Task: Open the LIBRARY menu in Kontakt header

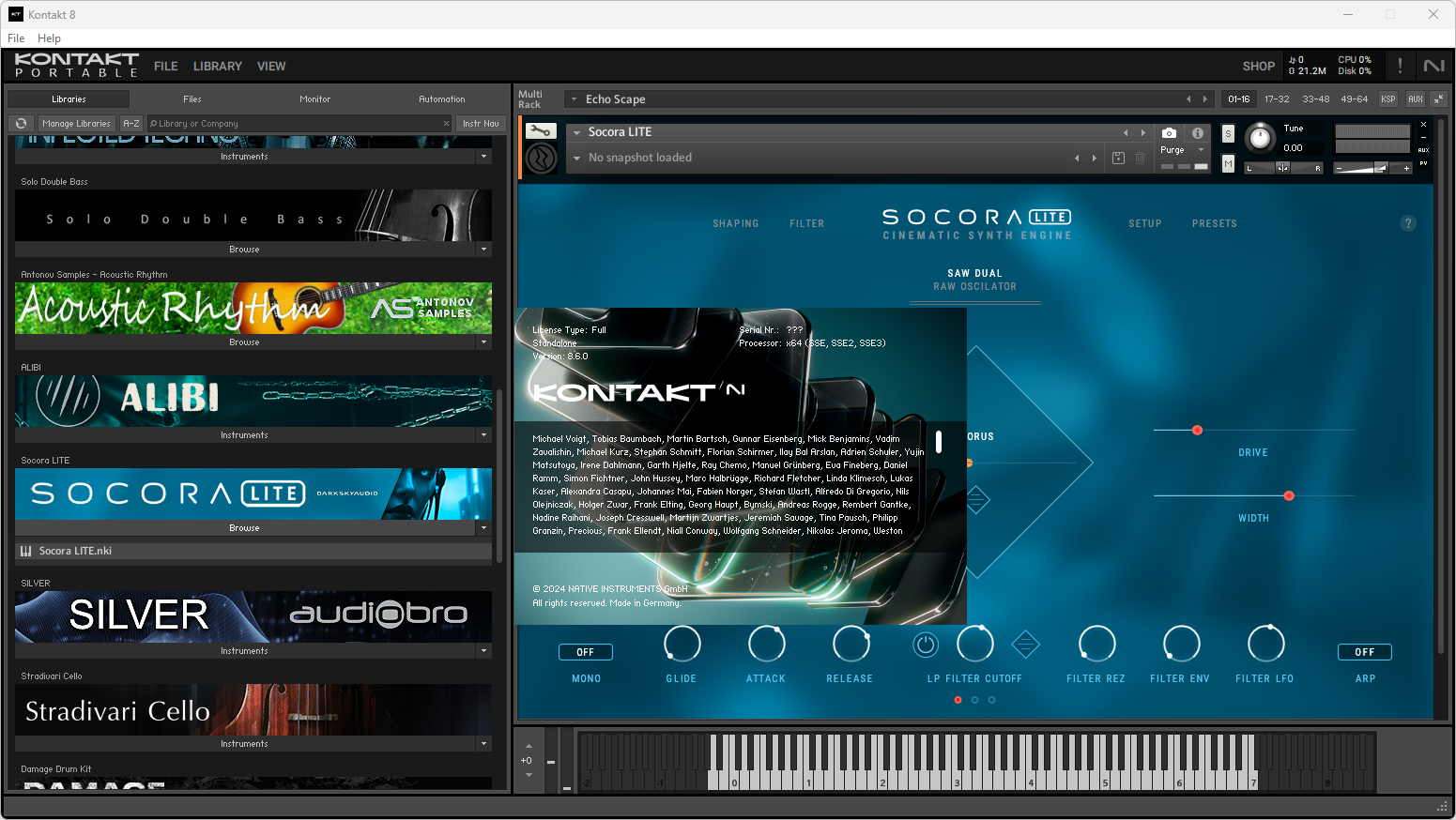Action: (218, 67)
